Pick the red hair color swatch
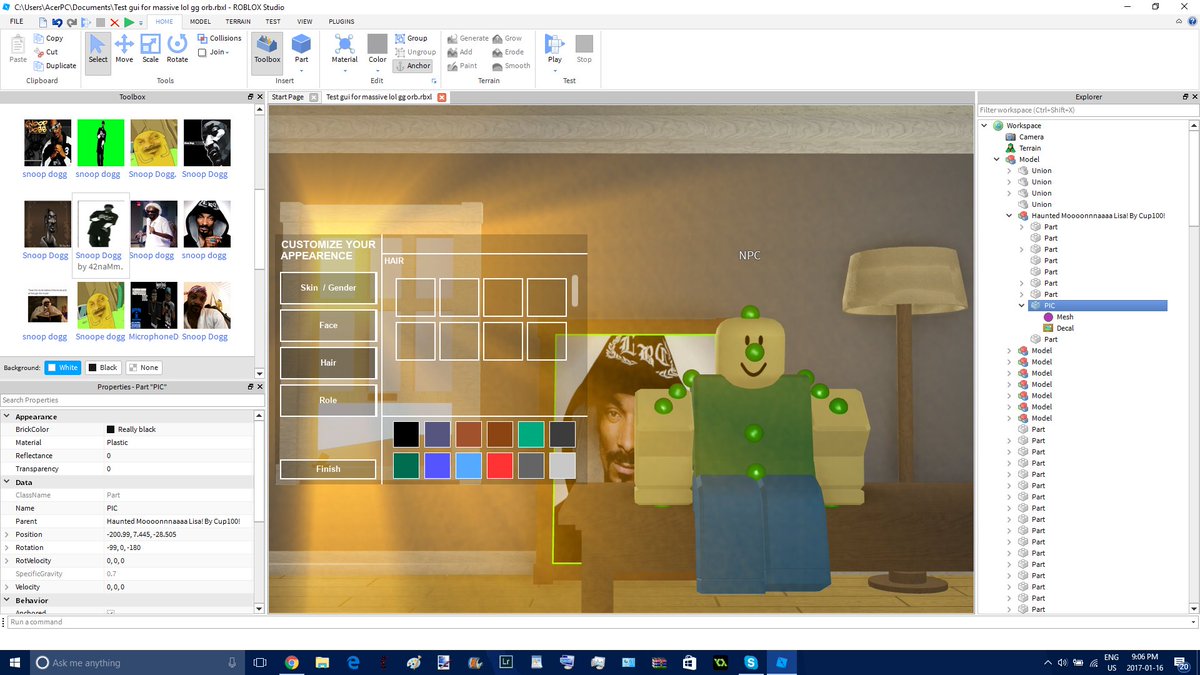The width and height of the screenshot is (1200, 675). coord(500,465)
